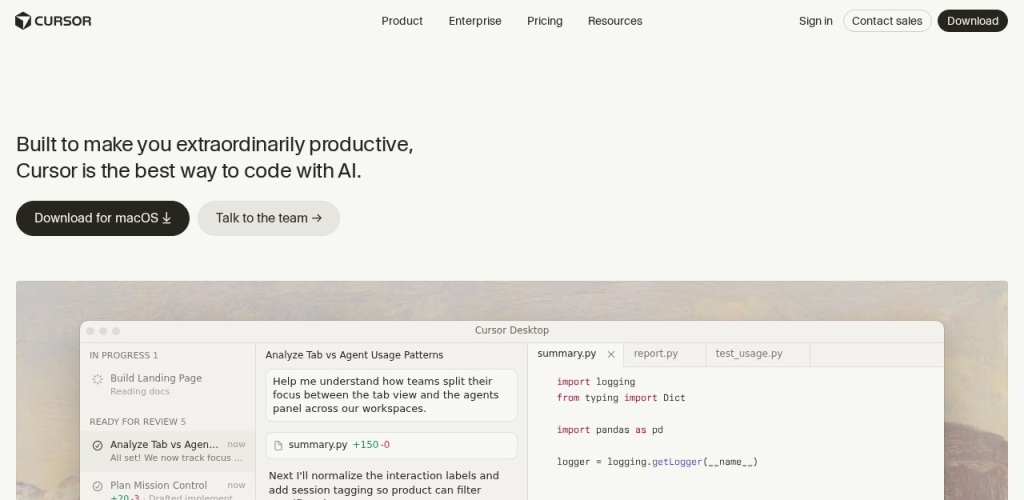
Task: Open the Enterprise menu
Action: tap(475, 21)
